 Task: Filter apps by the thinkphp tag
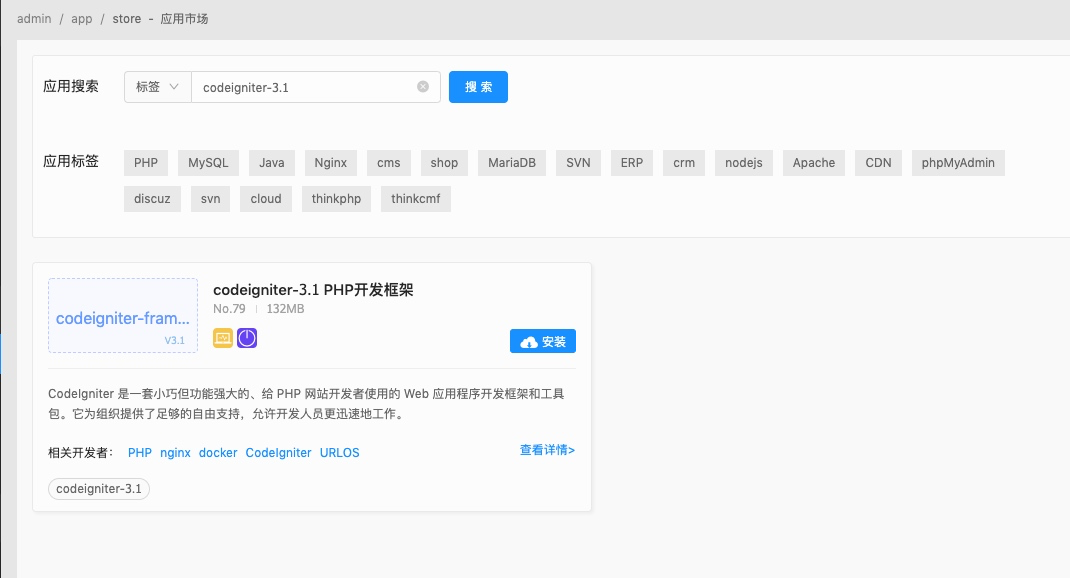(336, 199)
